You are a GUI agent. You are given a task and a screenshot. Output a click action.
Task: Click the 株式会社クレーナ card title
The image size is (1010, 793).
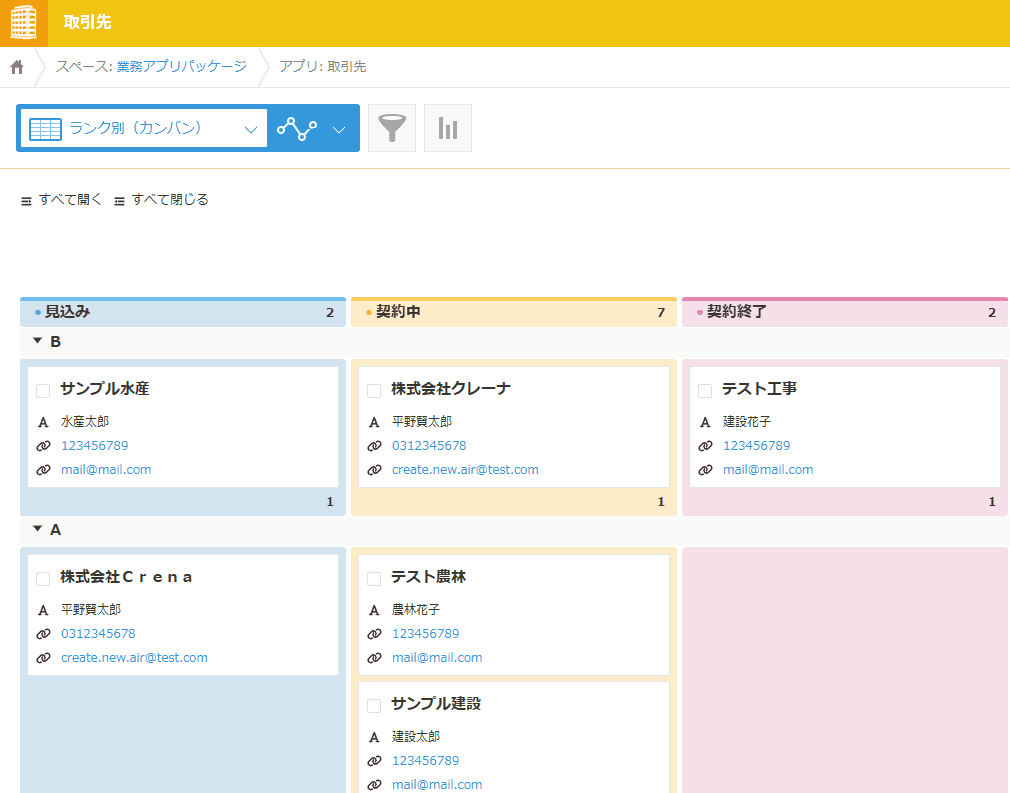[x=451, y=388]
